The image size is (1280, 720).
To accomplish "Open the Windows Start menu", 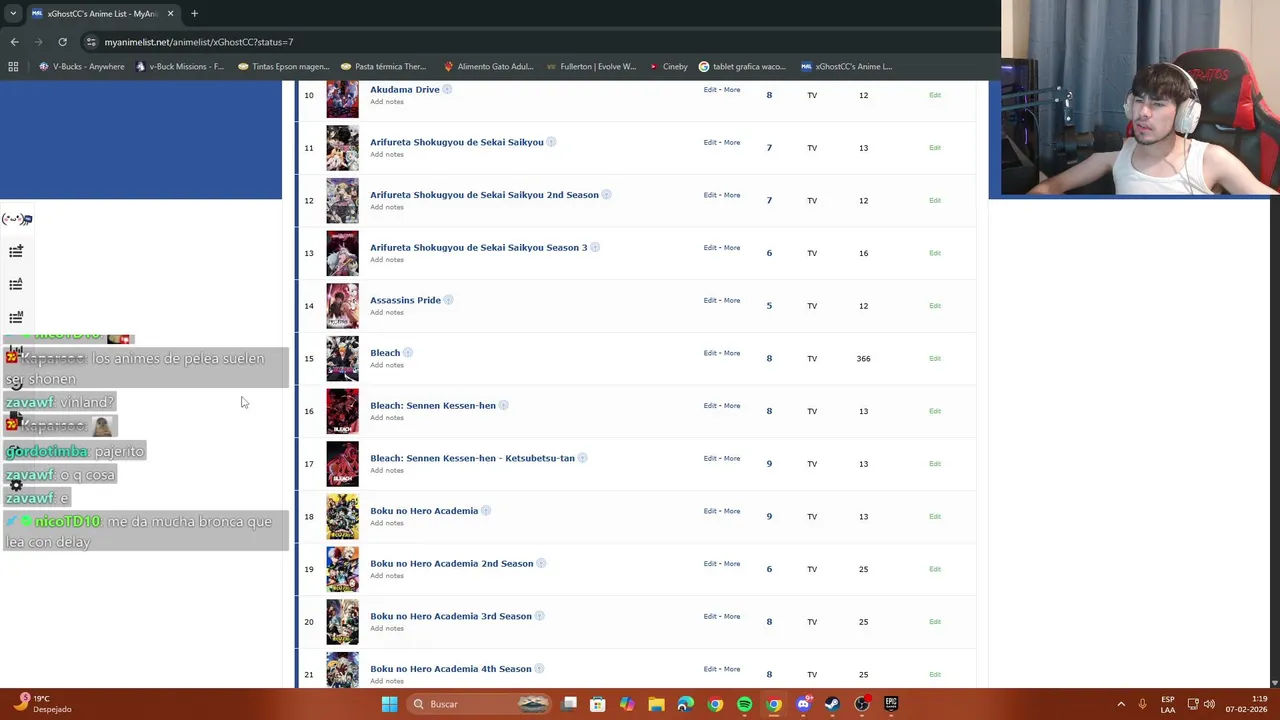I will 389,704.
